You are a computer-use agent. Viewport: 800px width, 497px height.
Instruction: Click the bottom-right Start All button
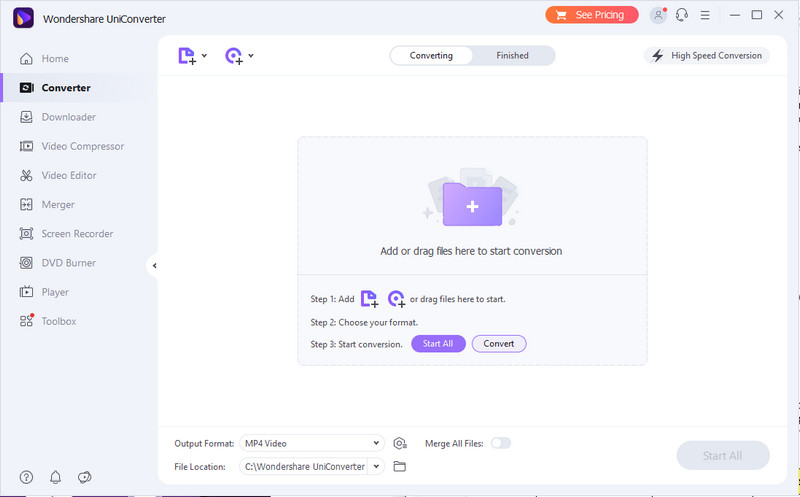click(723, 456)
